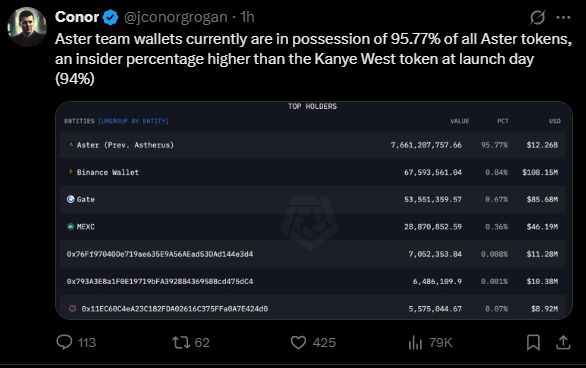This screenshot has height=368, width=586.
Task: Click the Gate logo icon in table
Action: (x=70, y=199)
